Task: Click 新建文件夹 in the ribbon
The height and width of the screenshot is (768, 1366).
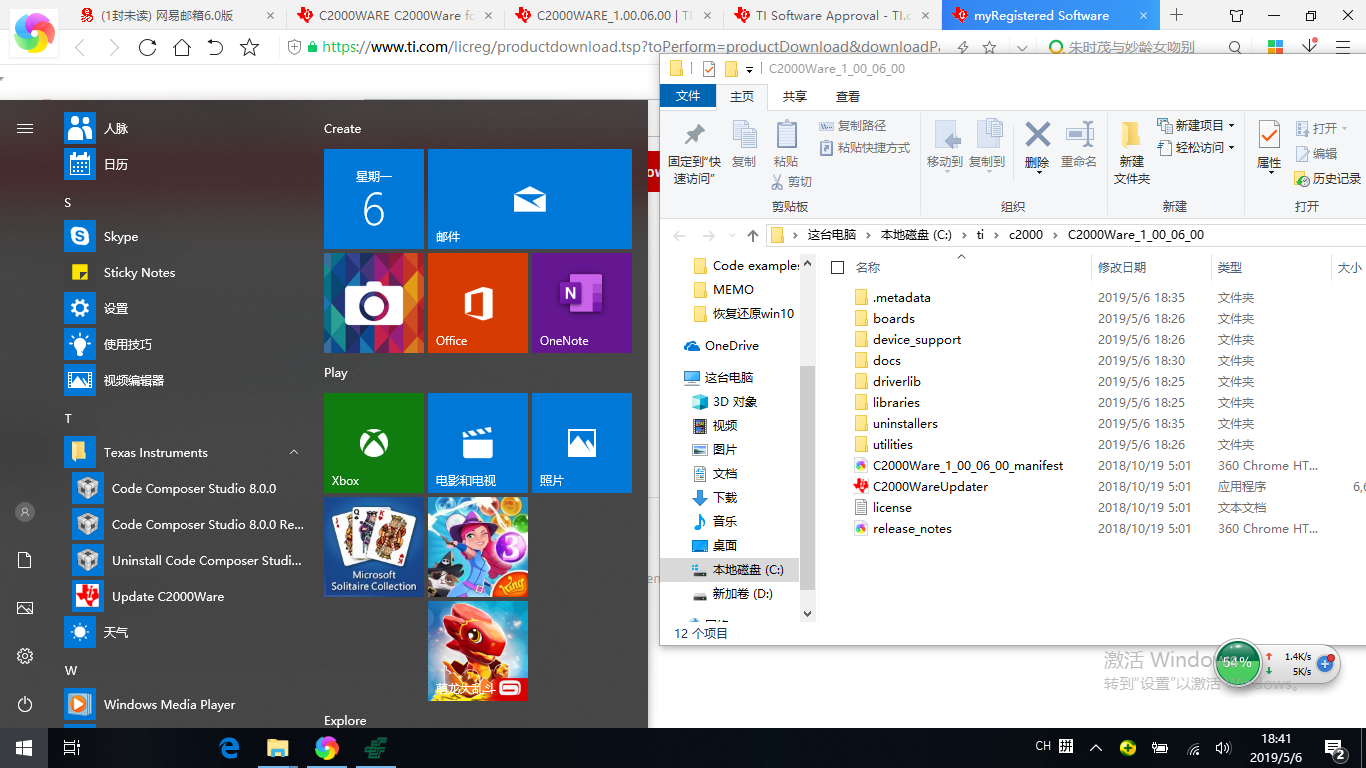Action: pyautogui.click(x=1132, y=152)
